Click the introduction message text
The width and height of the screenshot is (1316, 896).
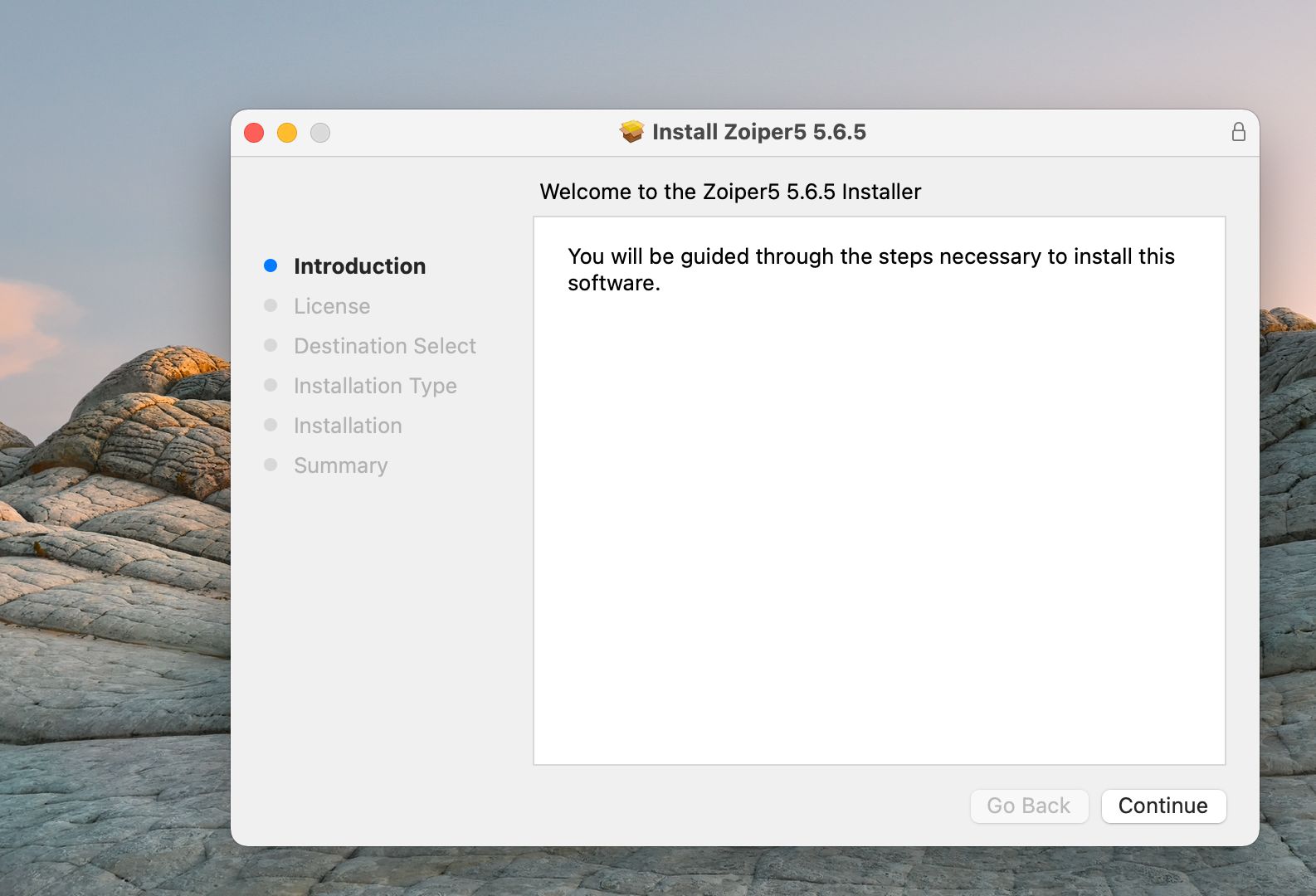(870, 269)
